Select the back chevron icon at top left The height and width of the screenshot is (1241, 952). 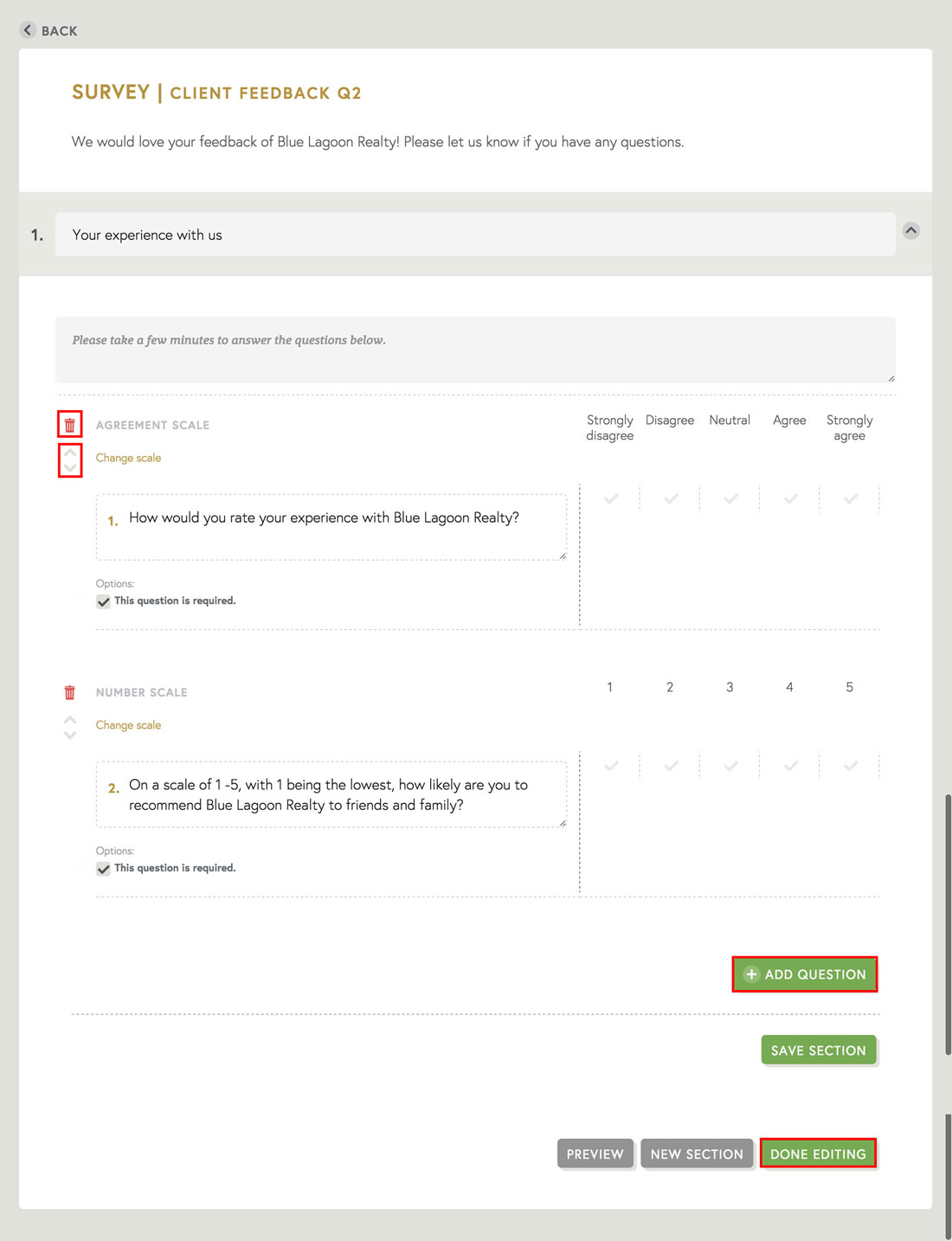28,30
